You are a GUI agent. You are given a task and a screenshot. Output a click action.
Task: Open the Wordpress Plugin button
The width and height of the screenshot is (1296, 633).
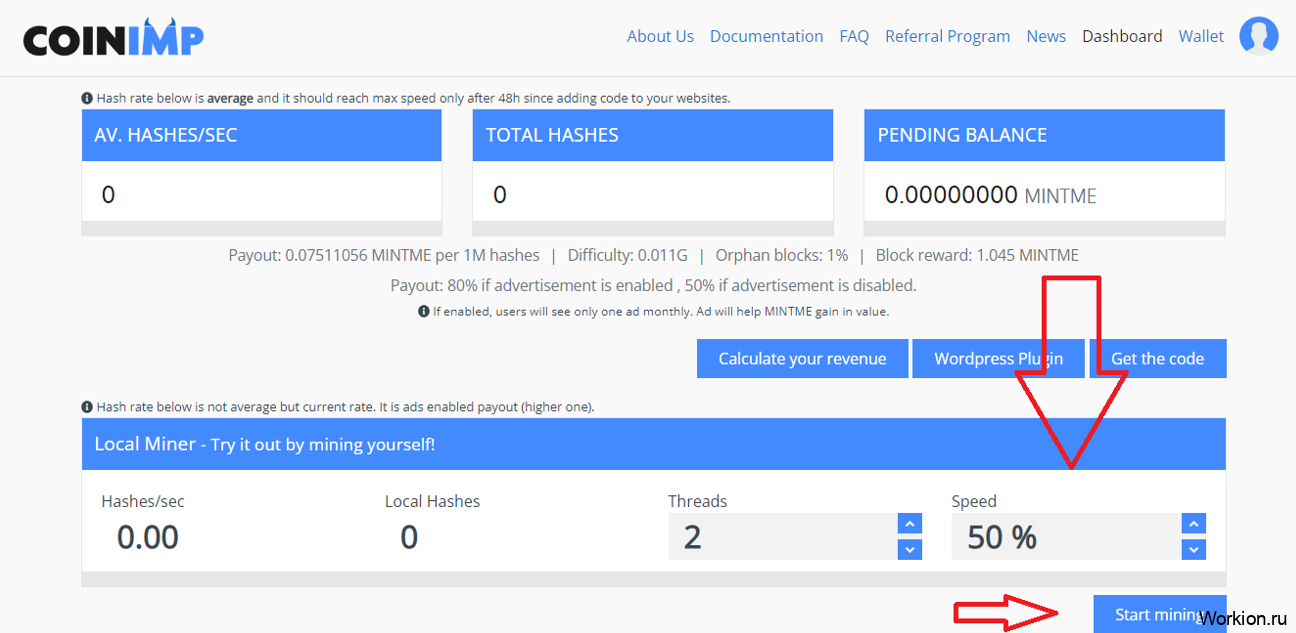998,359
